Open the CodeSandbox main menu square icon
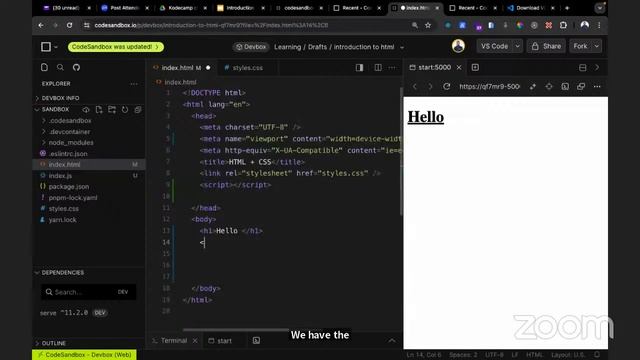640x360 pixels. click(46, 47)
